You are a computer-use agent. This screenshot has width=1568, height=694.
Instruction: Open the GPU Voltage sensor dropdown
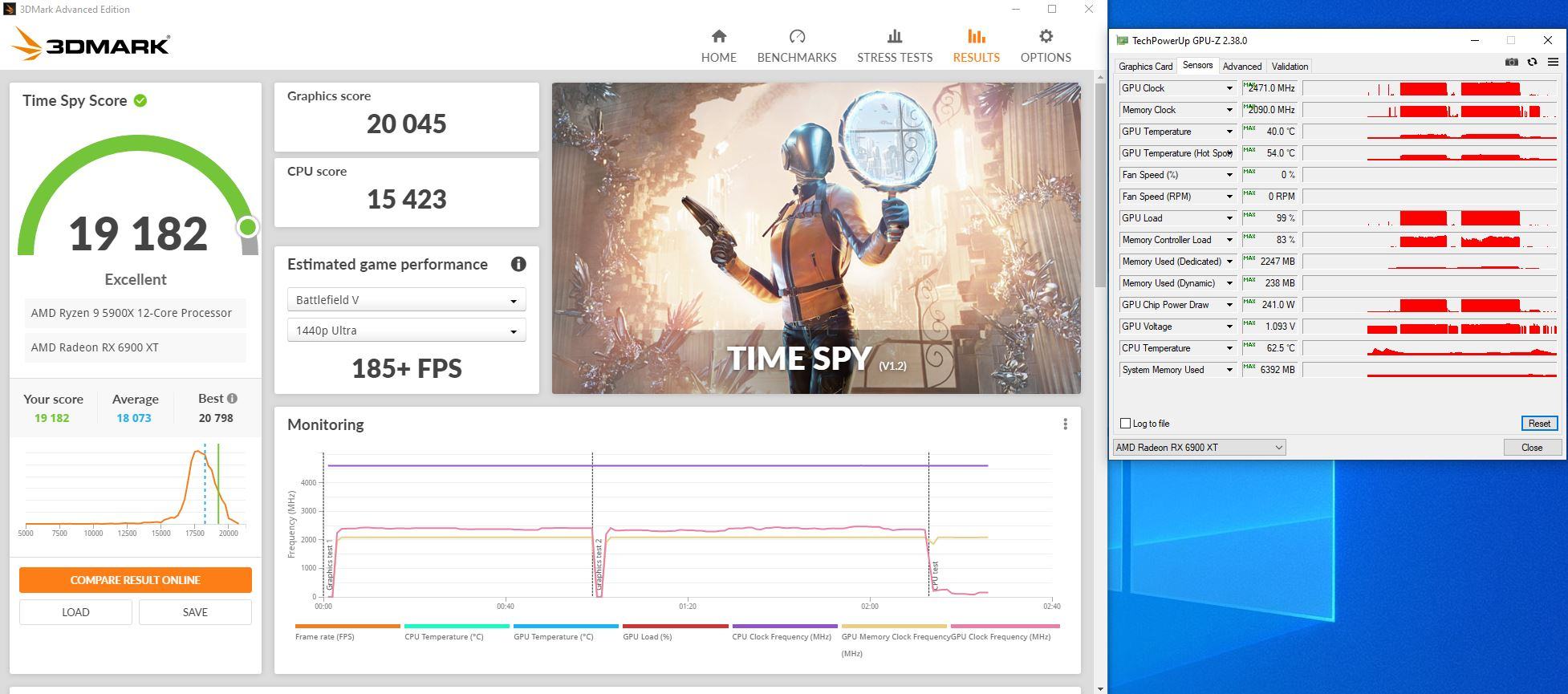click(1229, 327)
